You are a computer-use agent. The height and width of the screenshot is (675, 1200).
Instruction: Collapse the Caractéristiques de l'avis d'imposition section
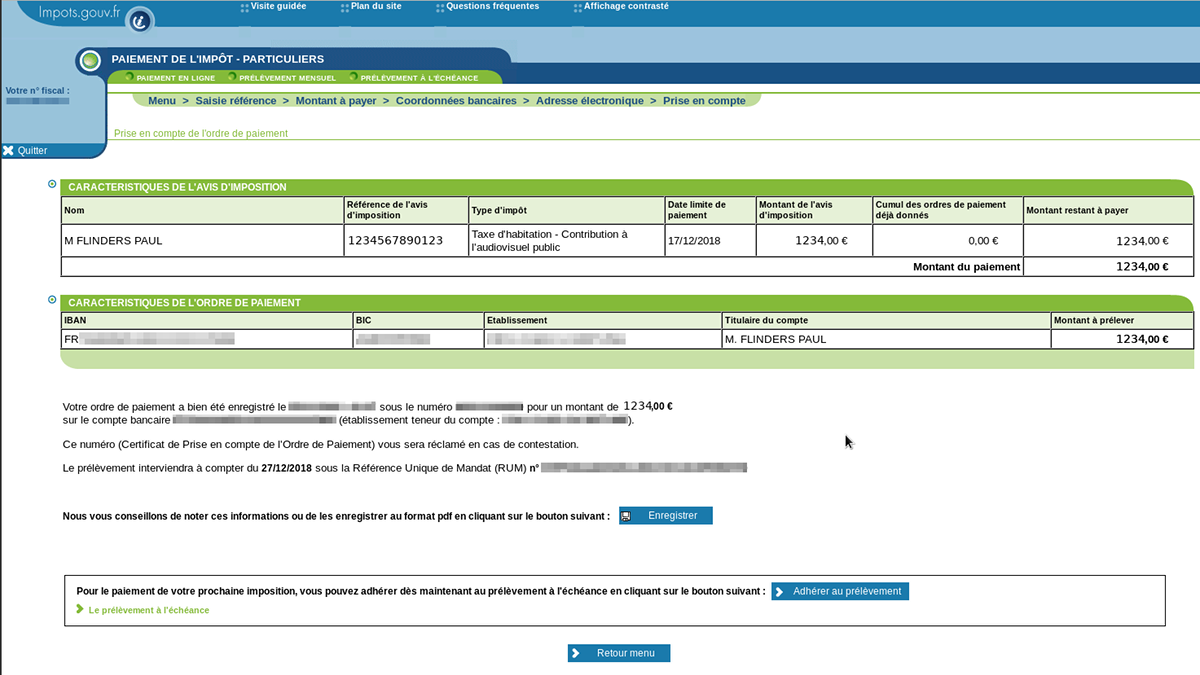[51, 184]
